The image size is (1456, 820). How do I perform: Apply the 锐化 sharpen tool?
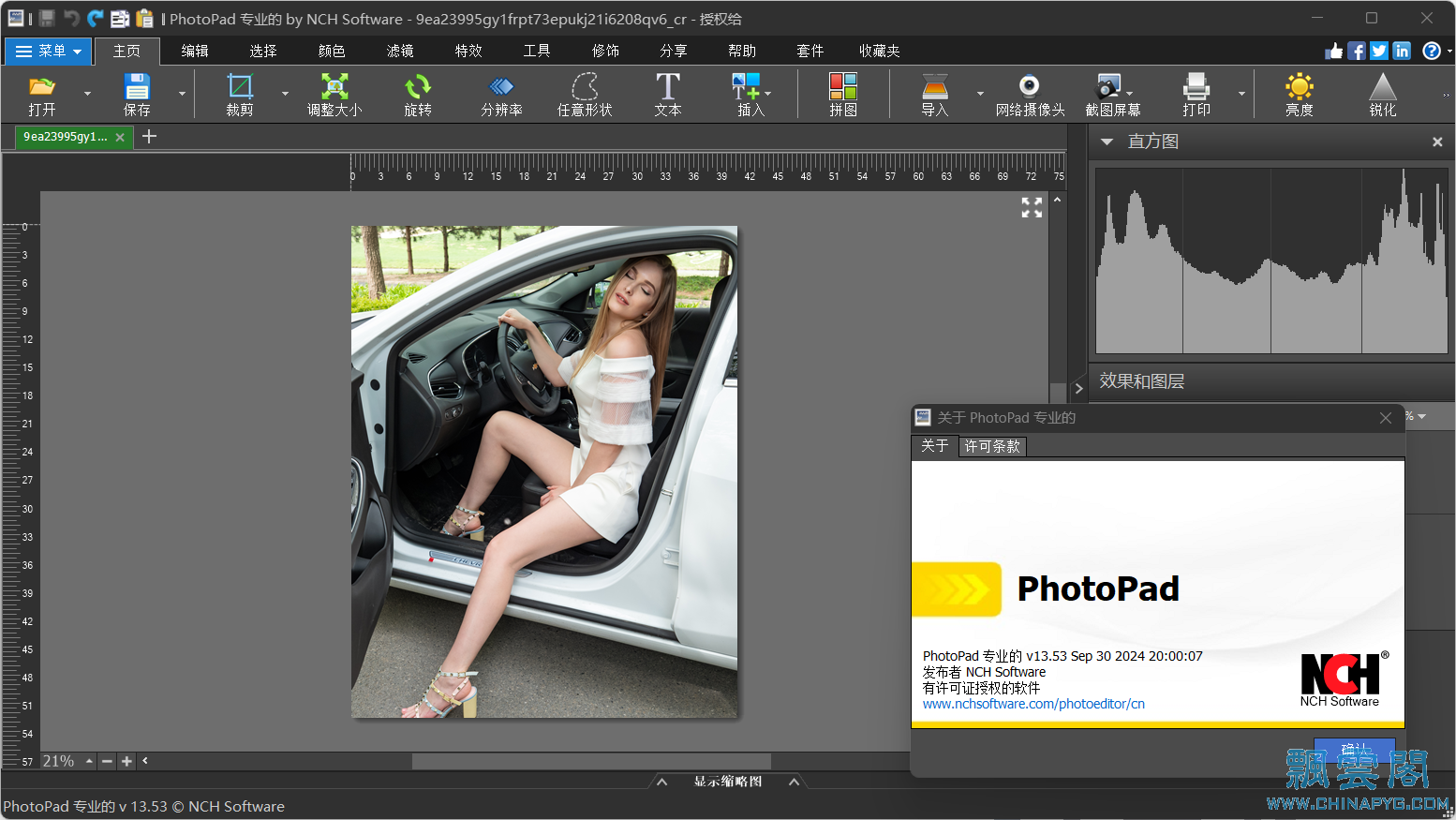tap(1383, 95)
